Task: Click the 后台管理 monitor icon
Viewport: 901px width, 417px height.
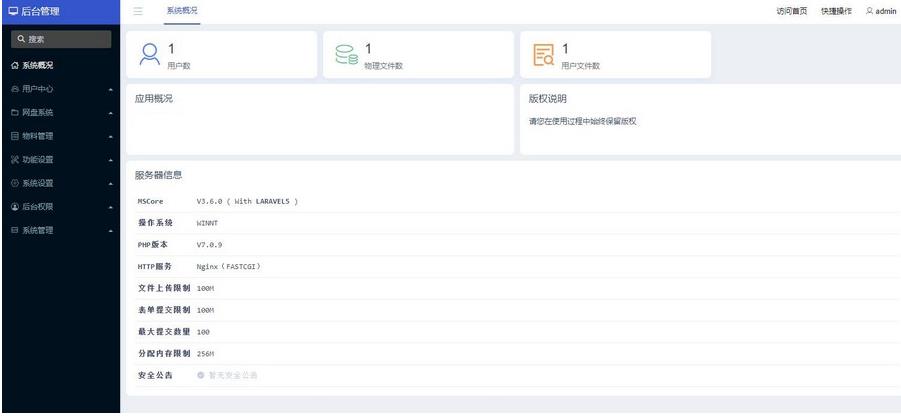Action: 13,11
